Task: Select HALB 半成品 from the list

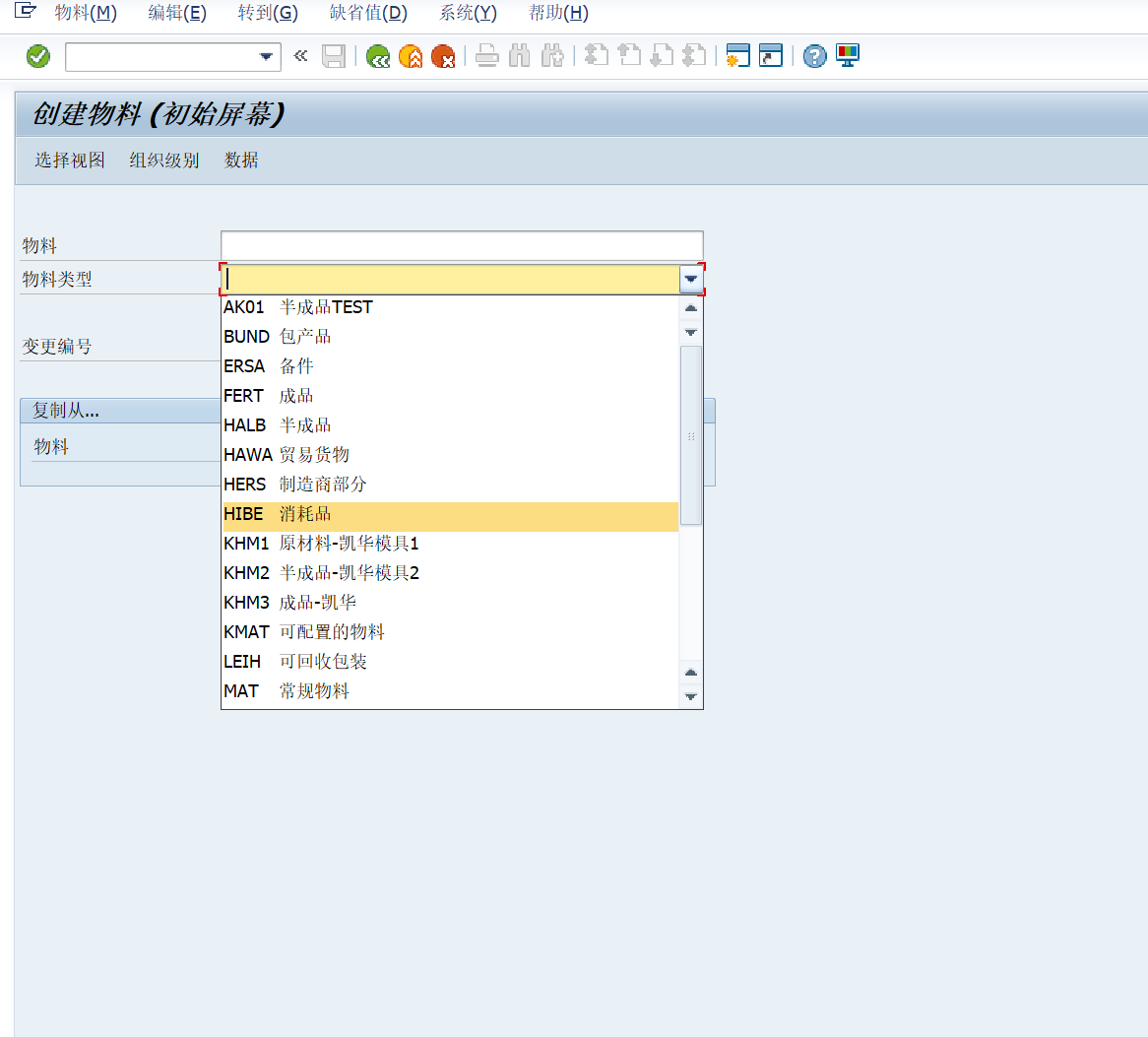Action: tap(276, 424)
